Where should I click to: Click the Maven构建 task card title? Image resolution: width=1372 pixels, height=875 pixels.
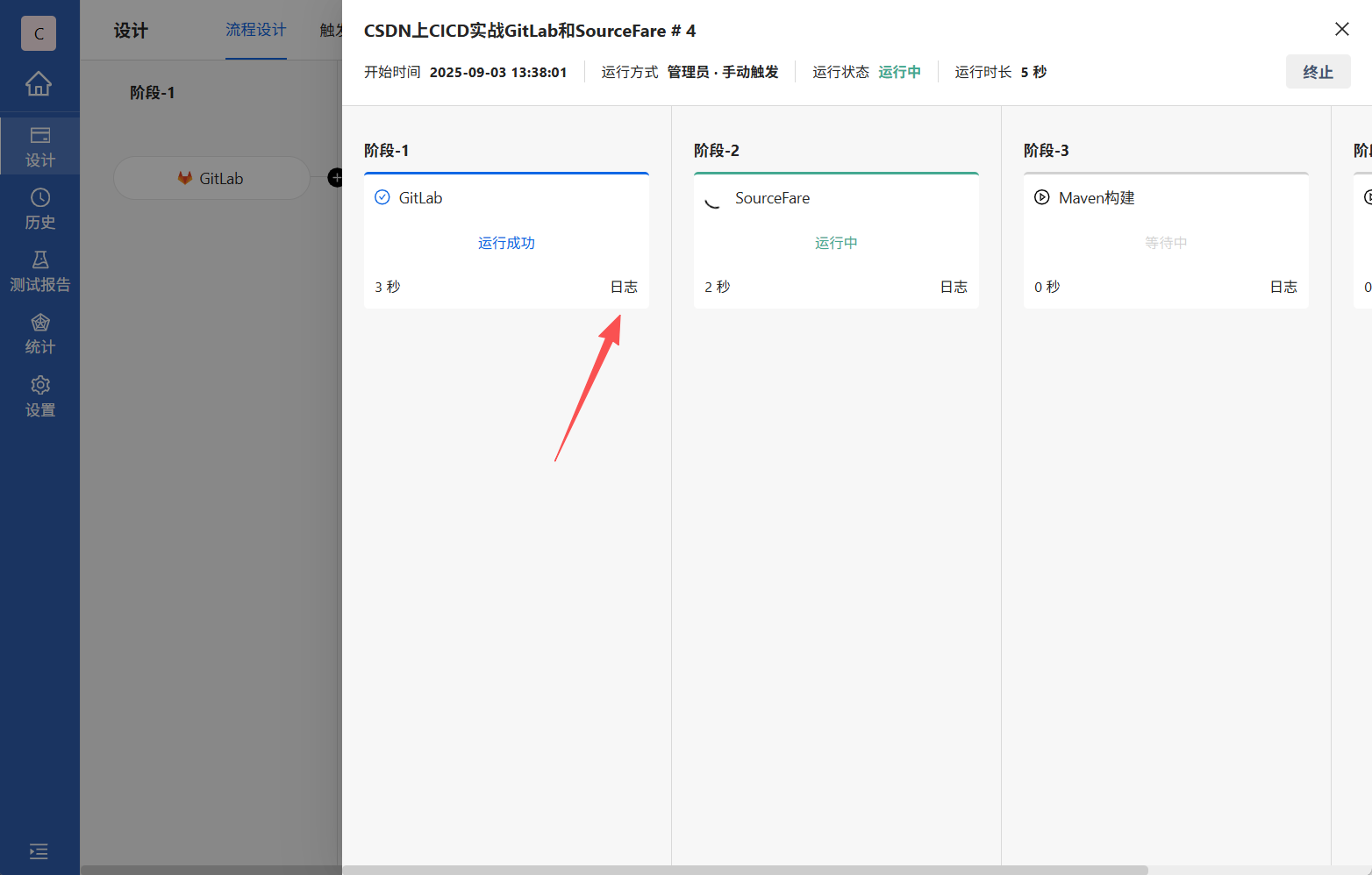(1097, 198)
